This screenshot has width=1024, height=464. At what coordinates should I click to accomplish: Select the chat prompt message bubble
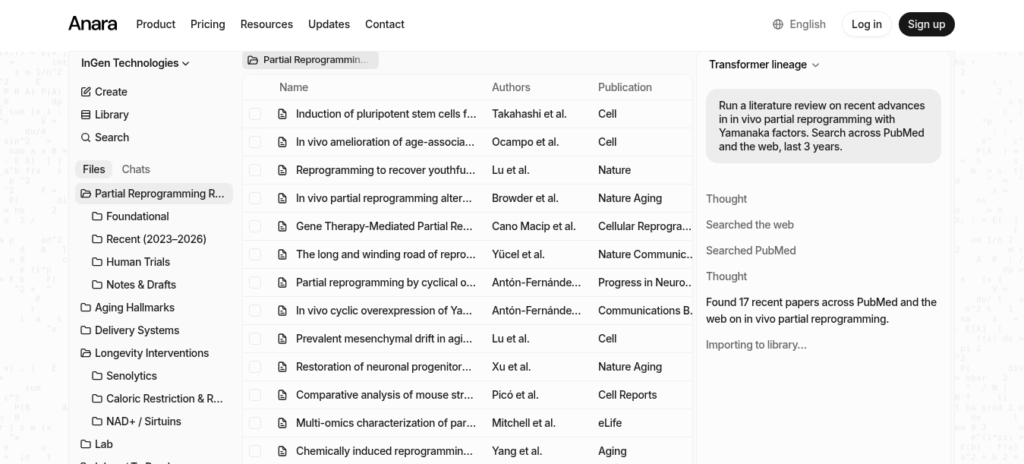(823, 126)
